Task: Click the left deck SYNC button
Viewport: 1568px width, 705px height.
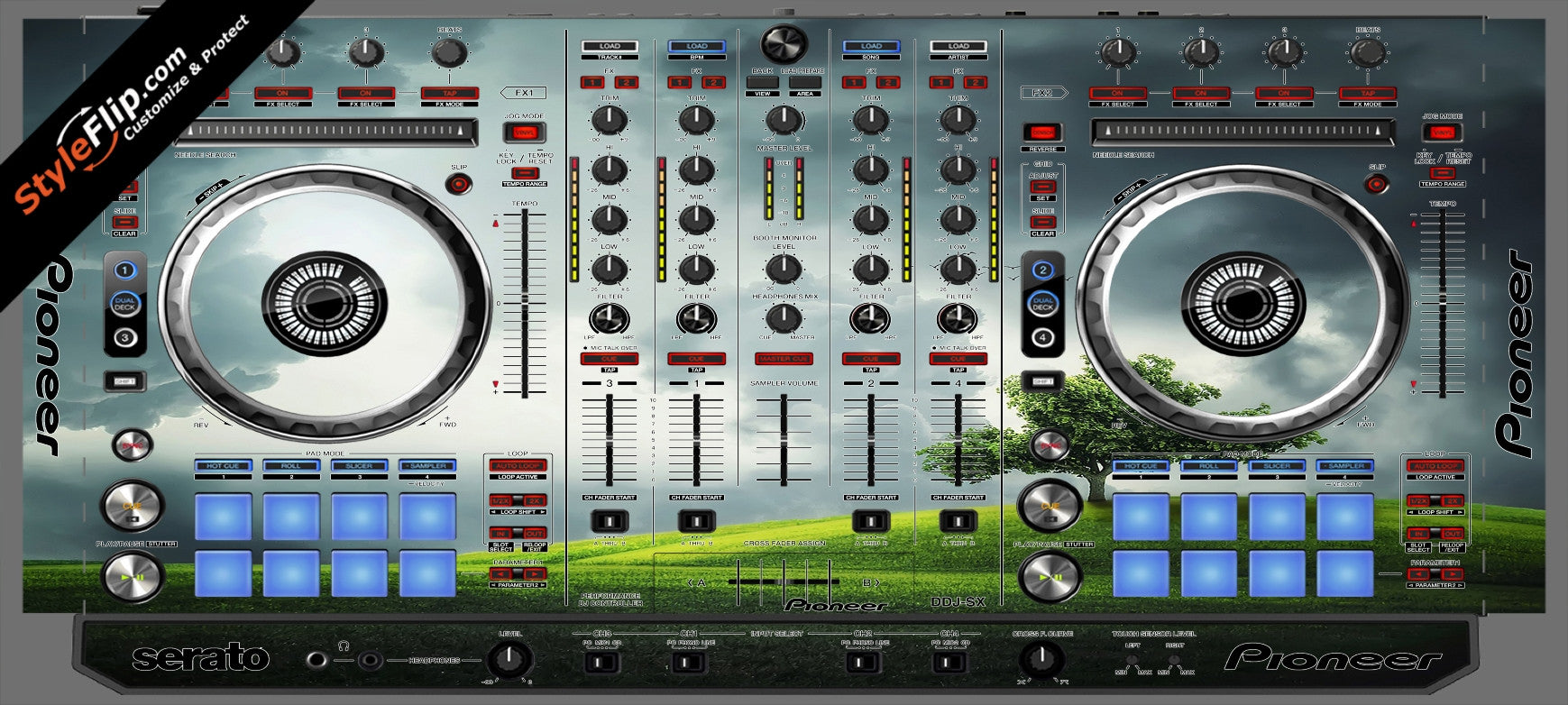Action: pos(132,445)
